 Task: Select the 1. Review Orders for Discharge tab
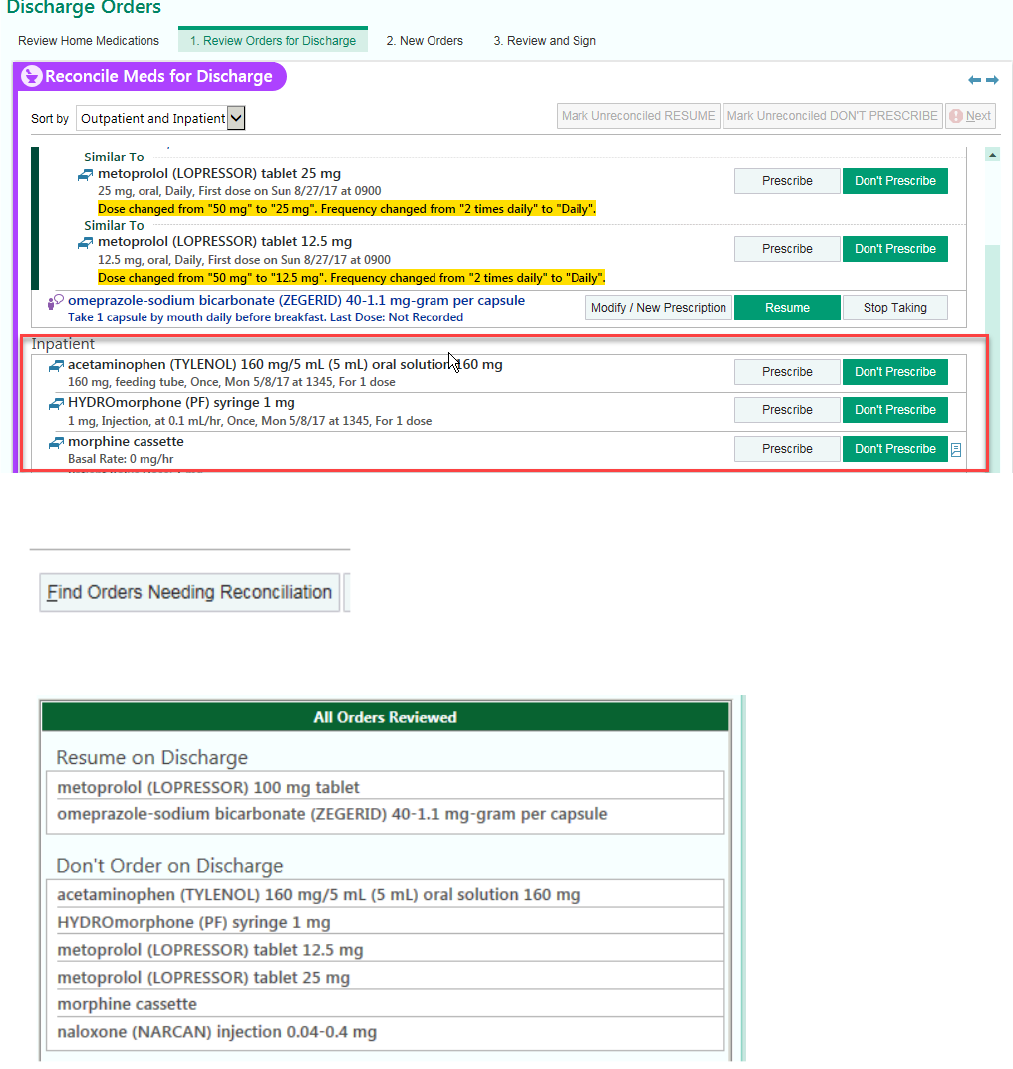point(273,40)
